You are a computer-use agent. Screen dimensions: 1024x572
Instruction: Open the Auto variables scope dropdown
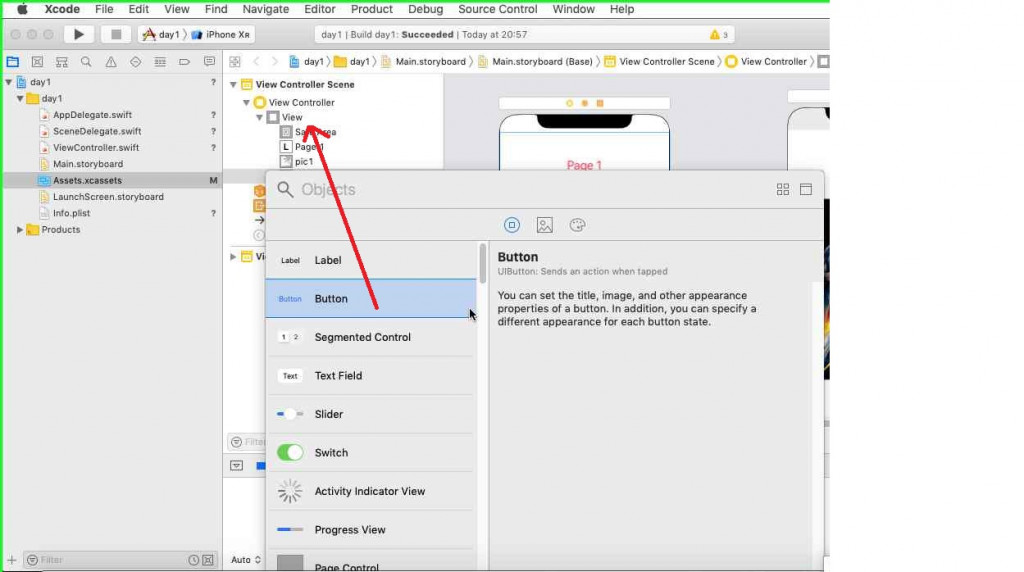point(246,560)
